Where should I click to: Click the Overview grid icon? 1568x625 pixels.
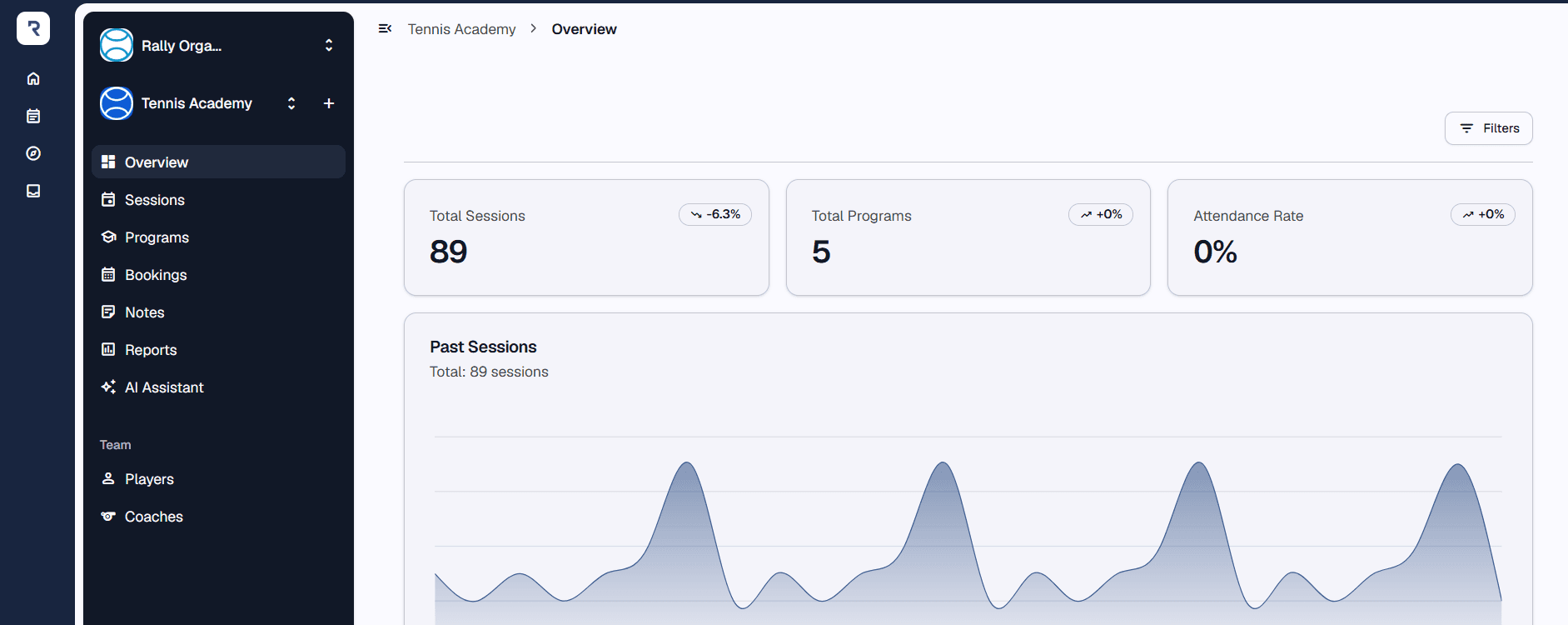108,162
